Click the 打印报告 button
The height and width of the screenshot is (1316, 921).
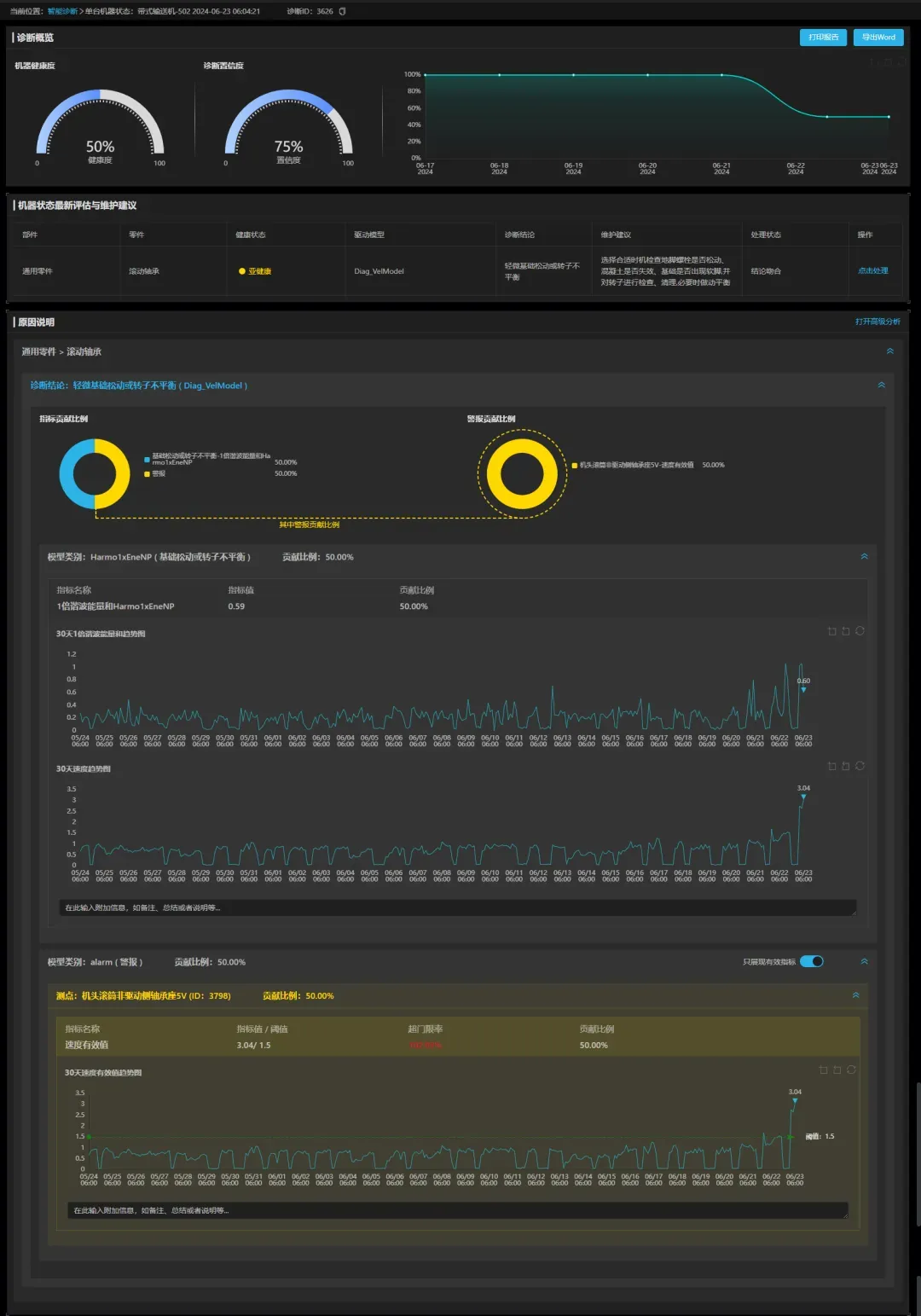tap(823, 38)
